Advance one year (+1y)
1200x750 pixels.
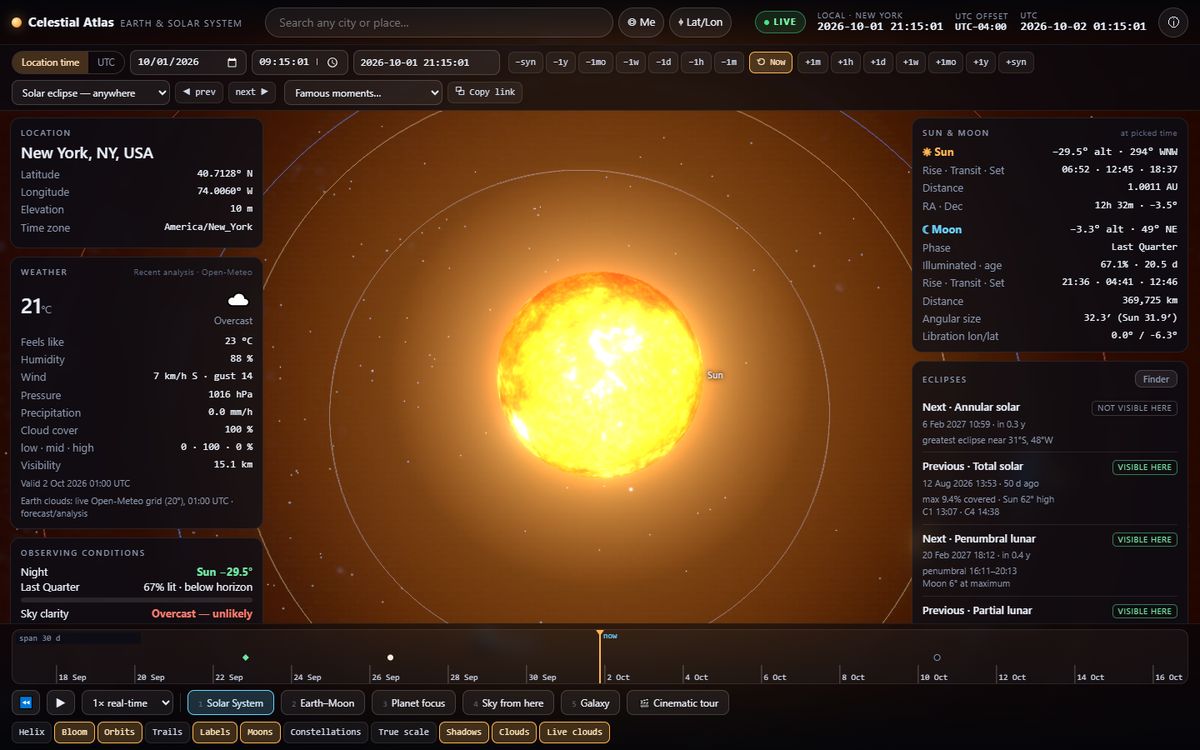[x=980, y=62]
